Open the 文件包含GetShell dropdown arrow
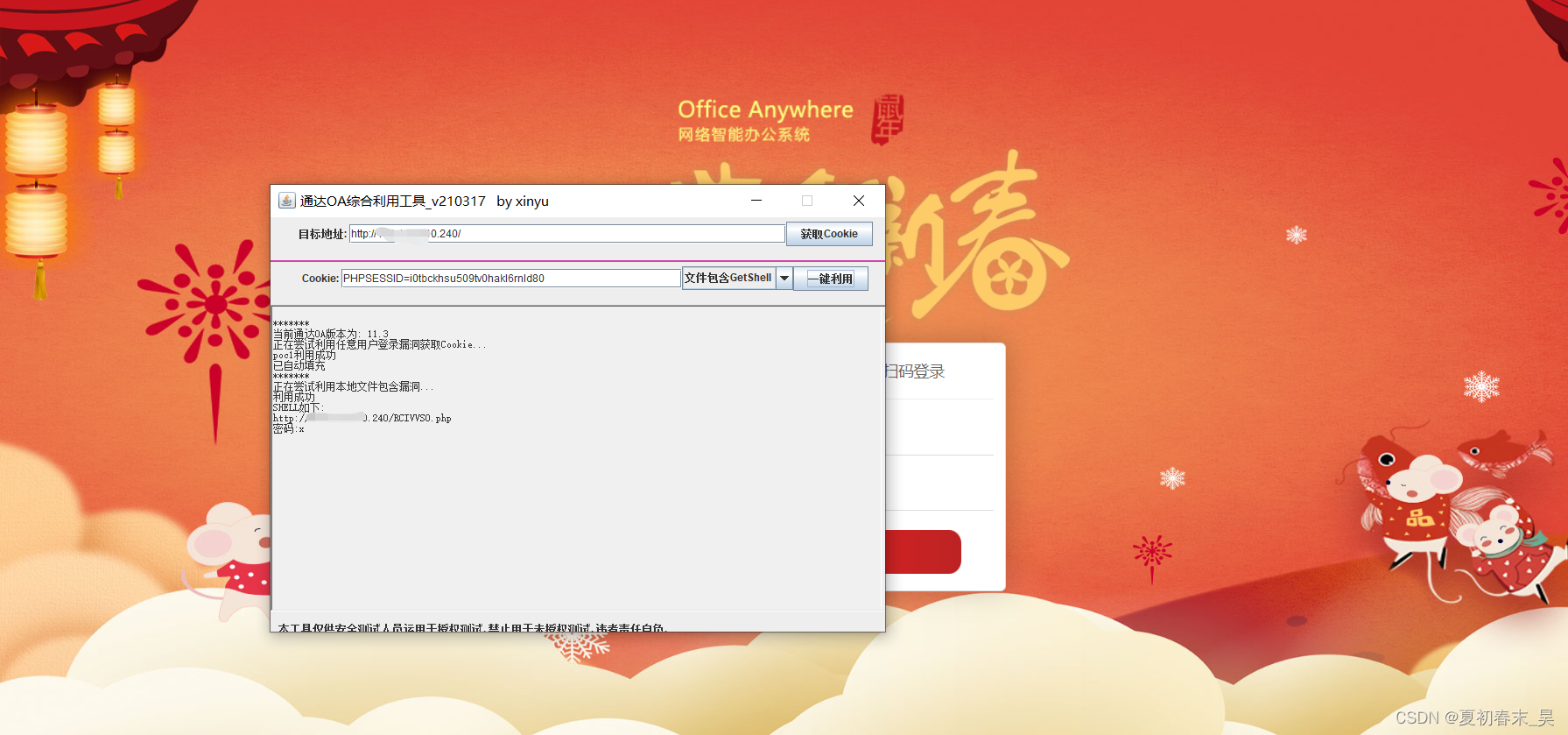The height and width of the screenshot is (735, 1568). [784, 279]
